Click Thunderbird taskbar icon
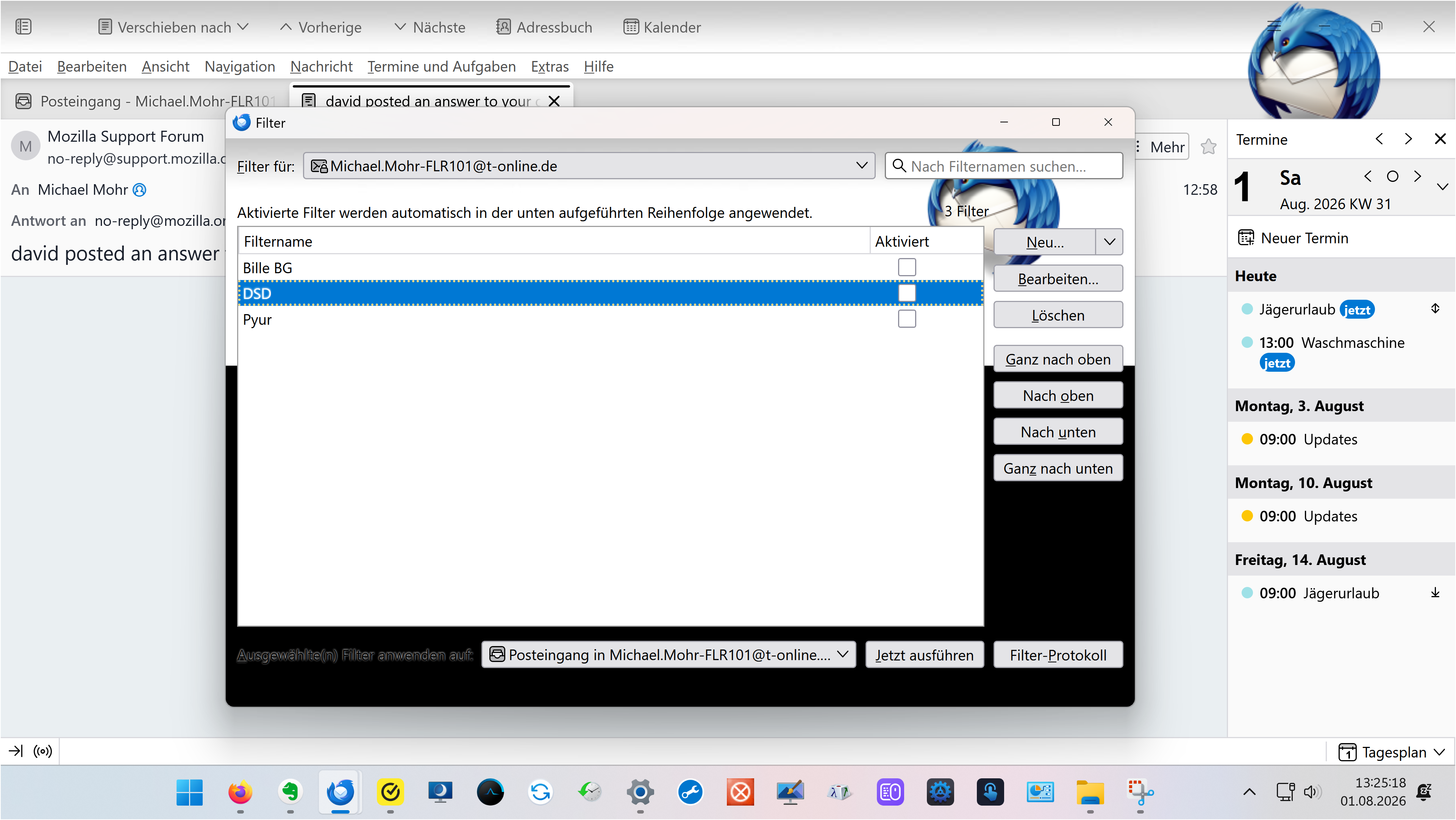Image resolution: width=1456 pixels, height=820 pixels. 340,792
